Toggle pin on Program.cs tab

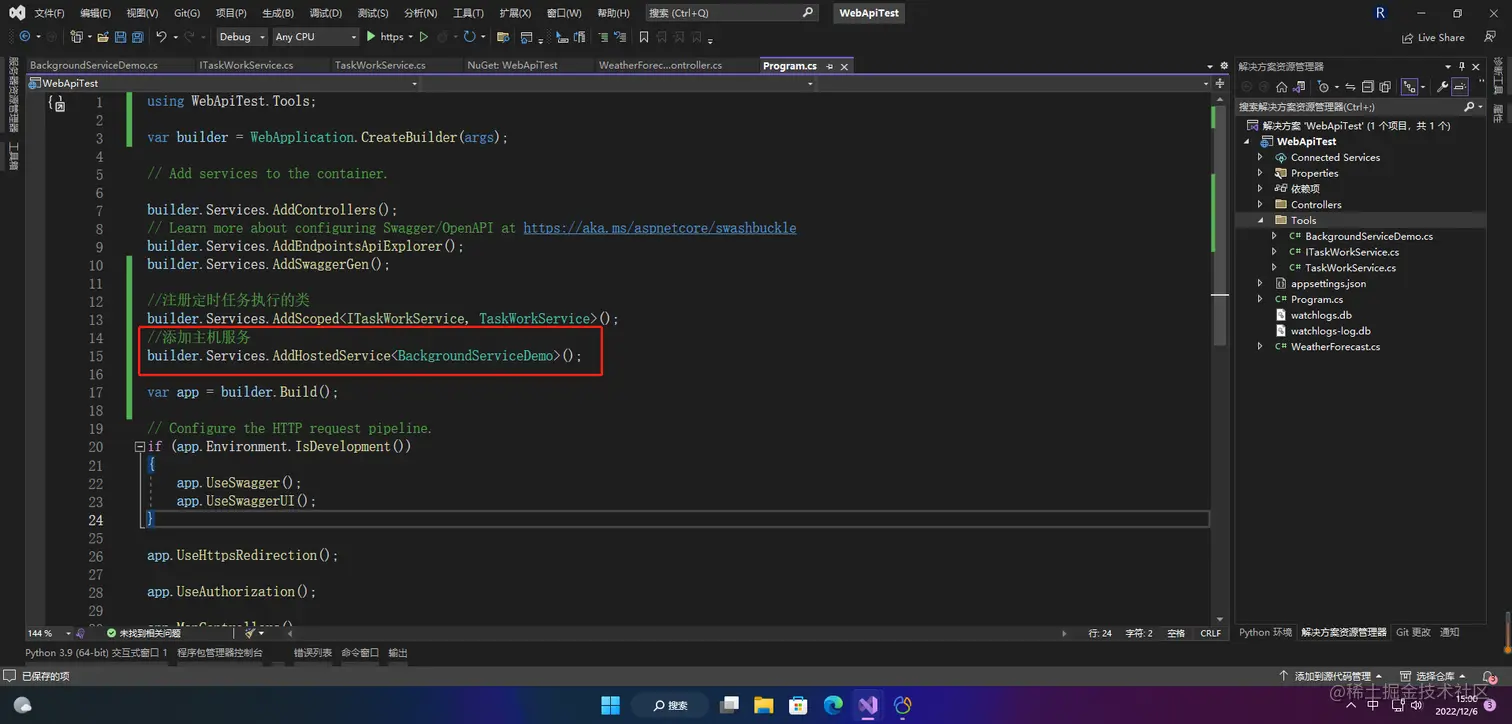click(x=830, y=66)
